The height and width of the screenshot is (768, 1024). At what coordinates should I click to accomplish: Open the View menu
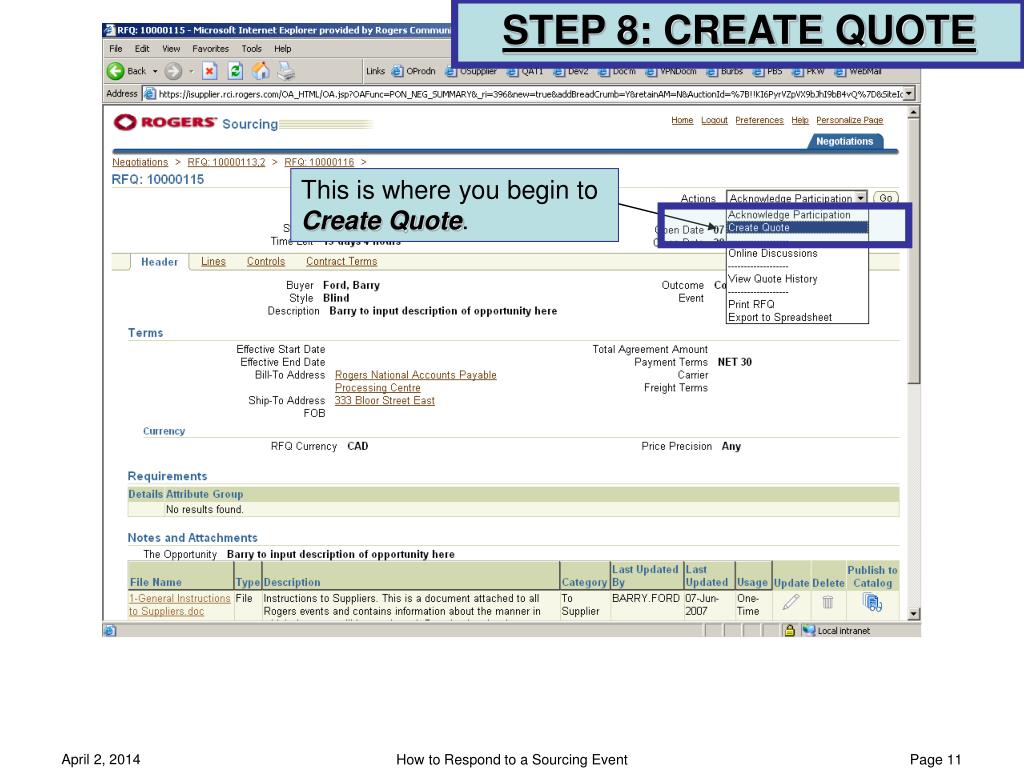pos(171,48)
